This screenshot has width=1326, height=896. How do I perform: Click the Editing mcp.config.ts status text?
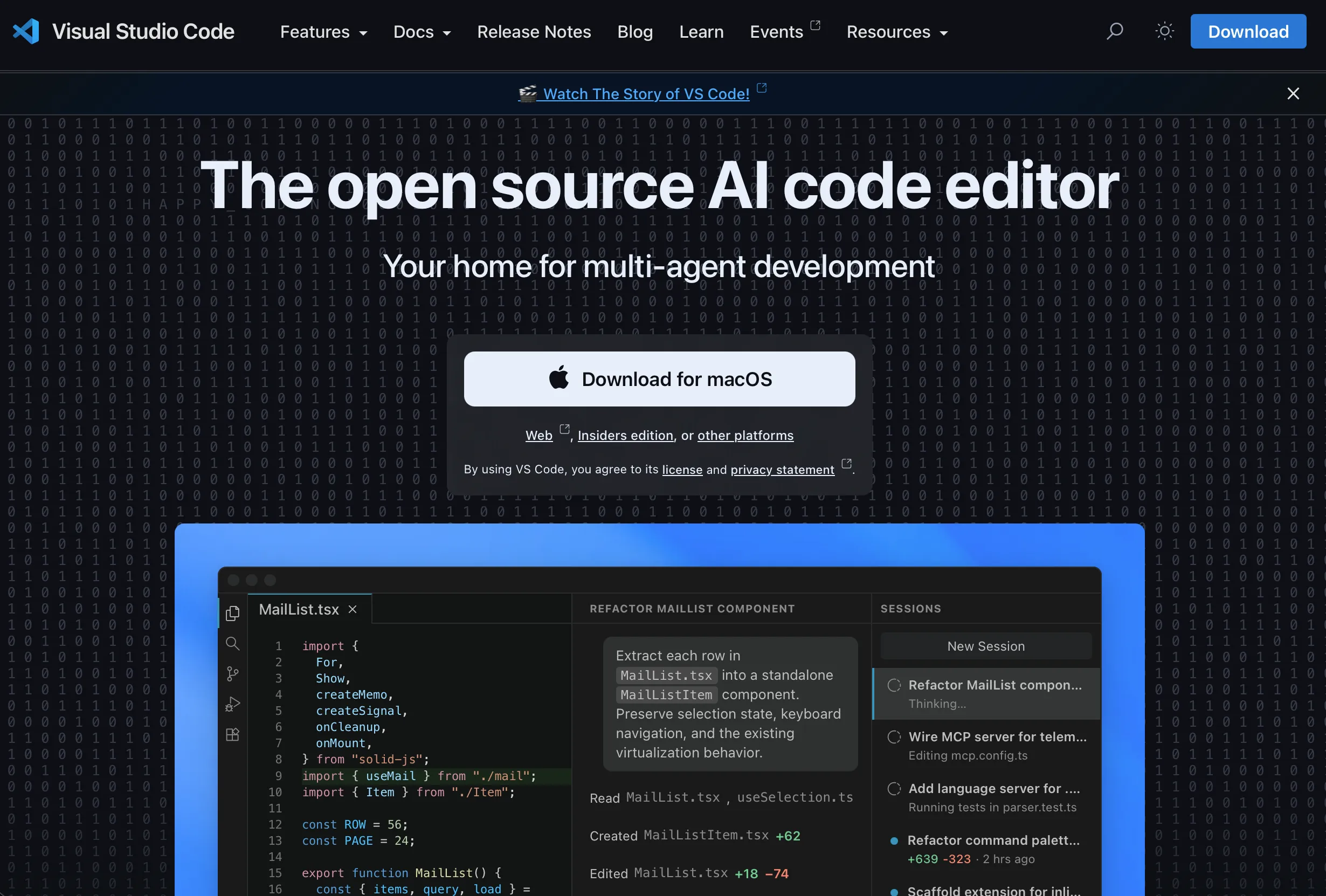968,756
